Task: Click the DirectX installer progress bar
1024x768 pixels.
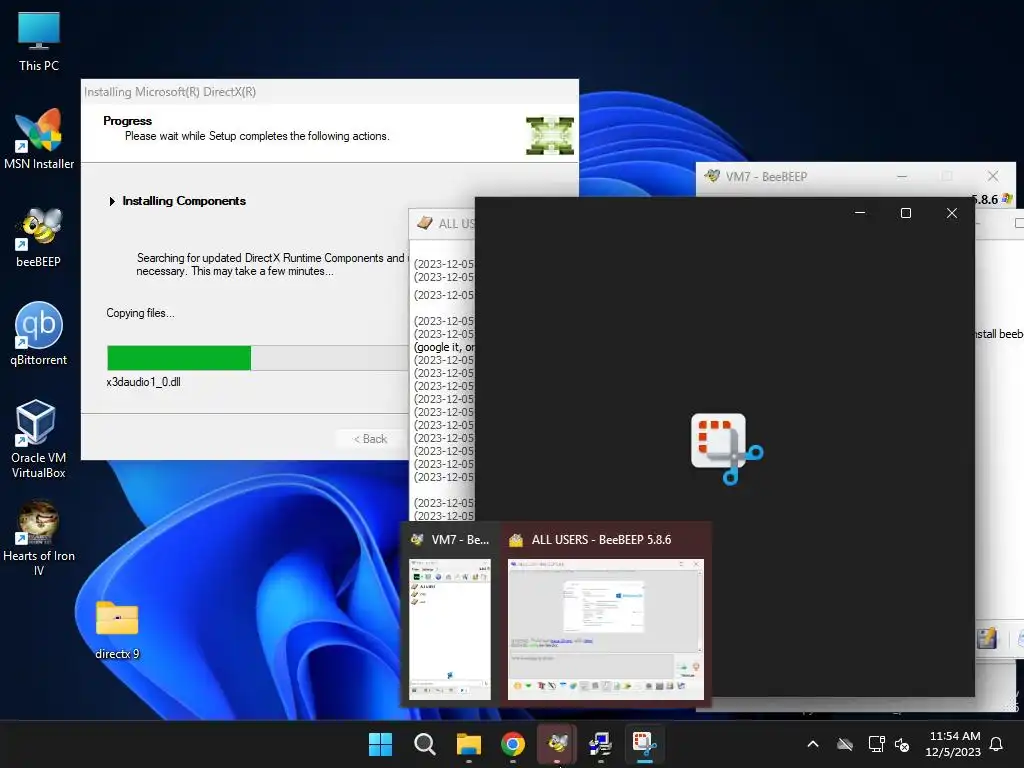Action: tap(258, 358)
